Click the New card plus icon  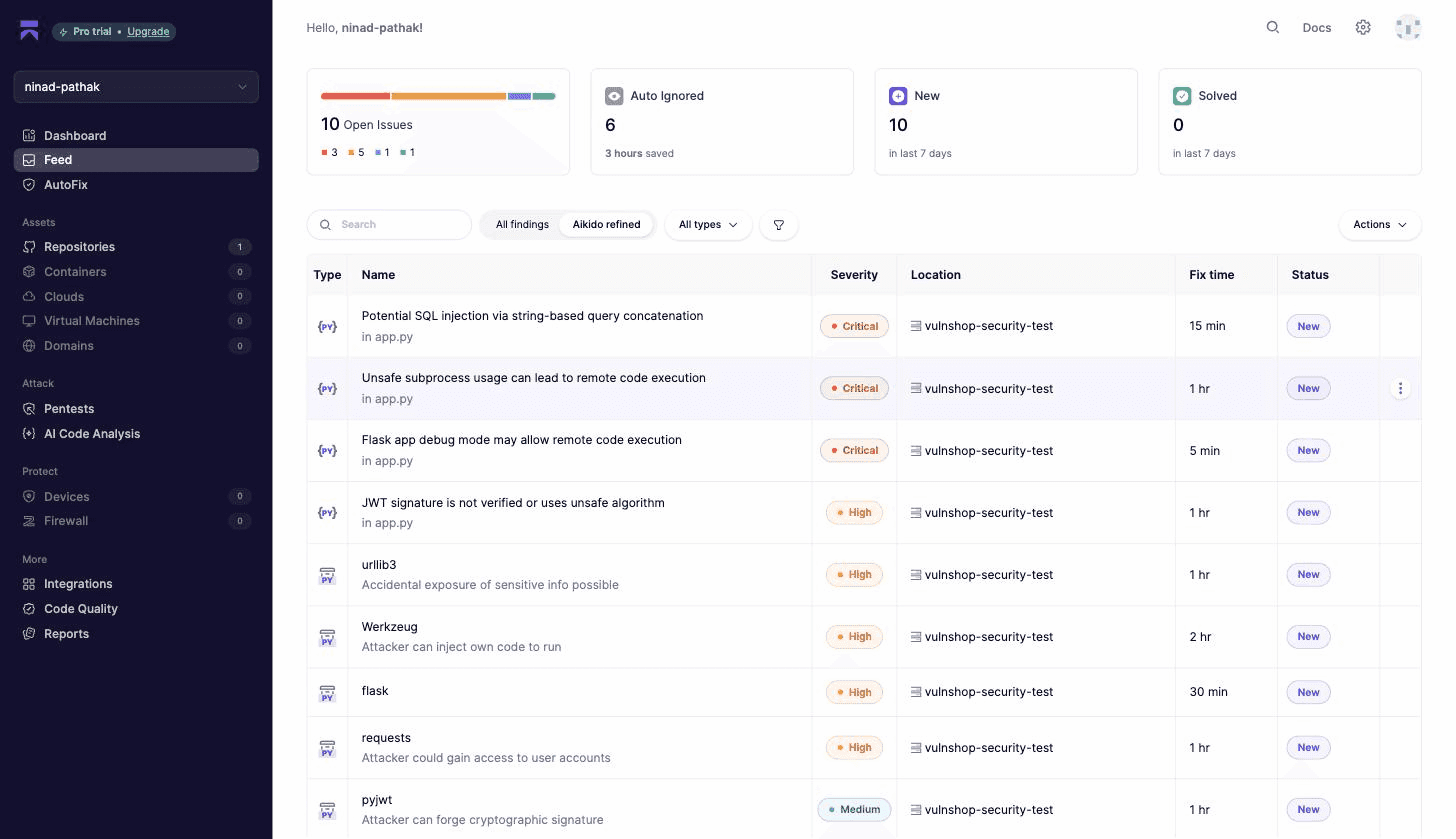(x=898, y=96)
